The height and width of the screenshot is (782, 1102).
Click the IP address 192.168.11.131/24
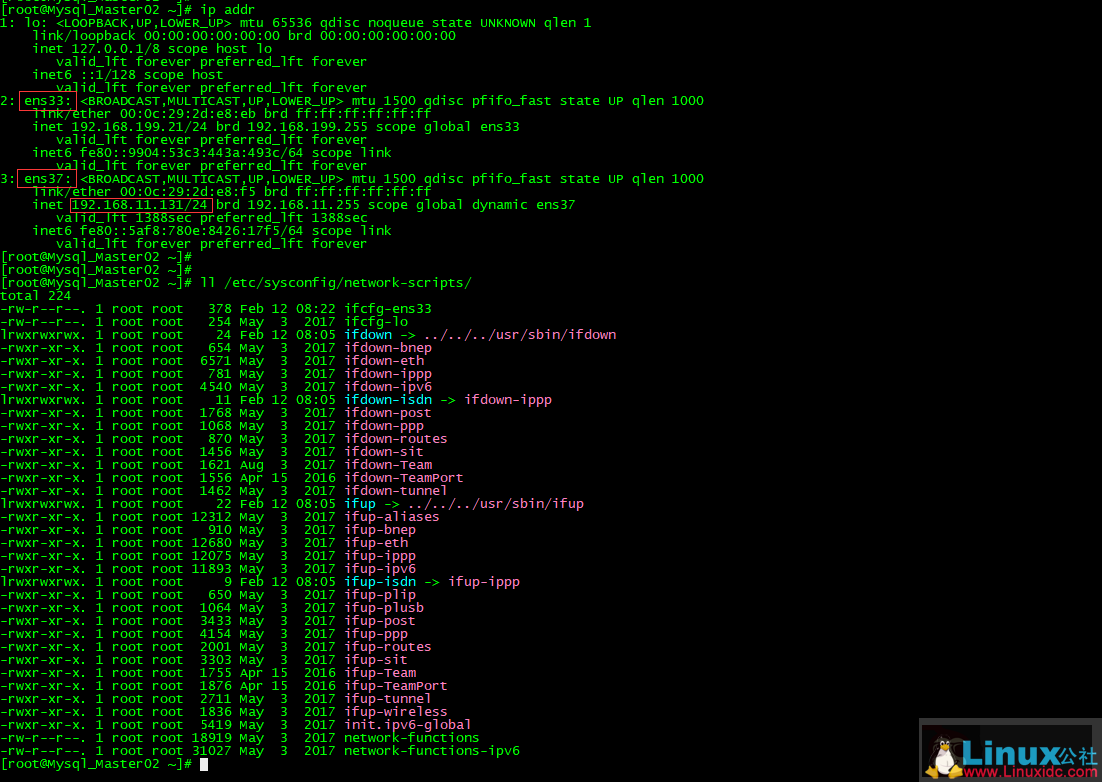tap(140, 204)
